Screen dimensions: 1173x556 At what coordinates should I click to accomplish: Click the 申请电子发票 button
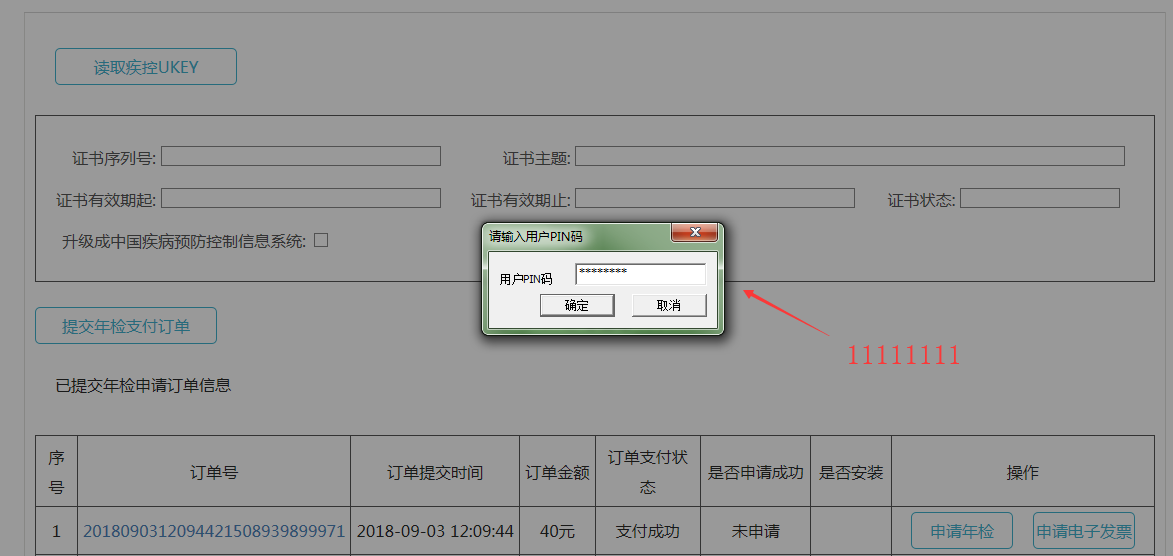1084,531
